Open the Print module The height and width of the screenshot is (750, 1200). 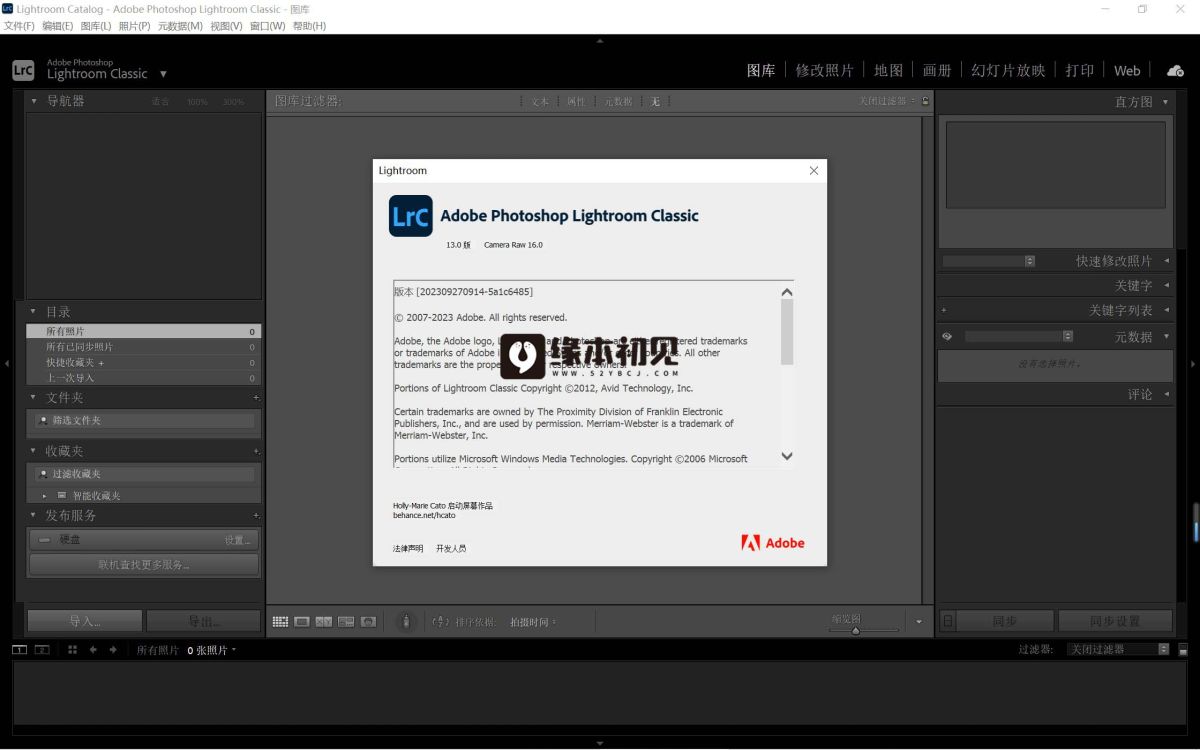(1080, 70)
